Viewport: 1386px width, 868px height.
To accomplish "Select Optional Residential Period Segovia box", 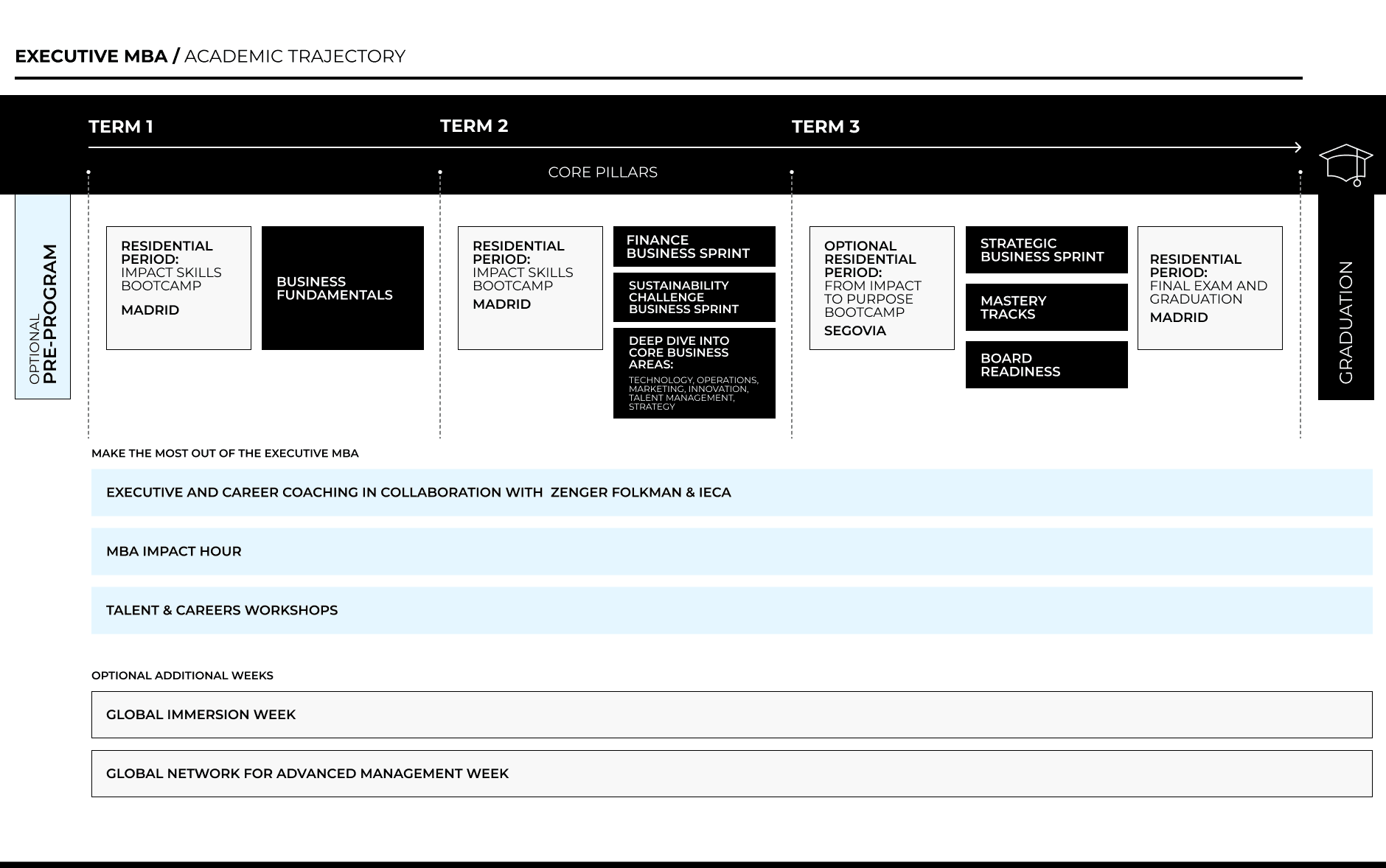I will [882, 288].
